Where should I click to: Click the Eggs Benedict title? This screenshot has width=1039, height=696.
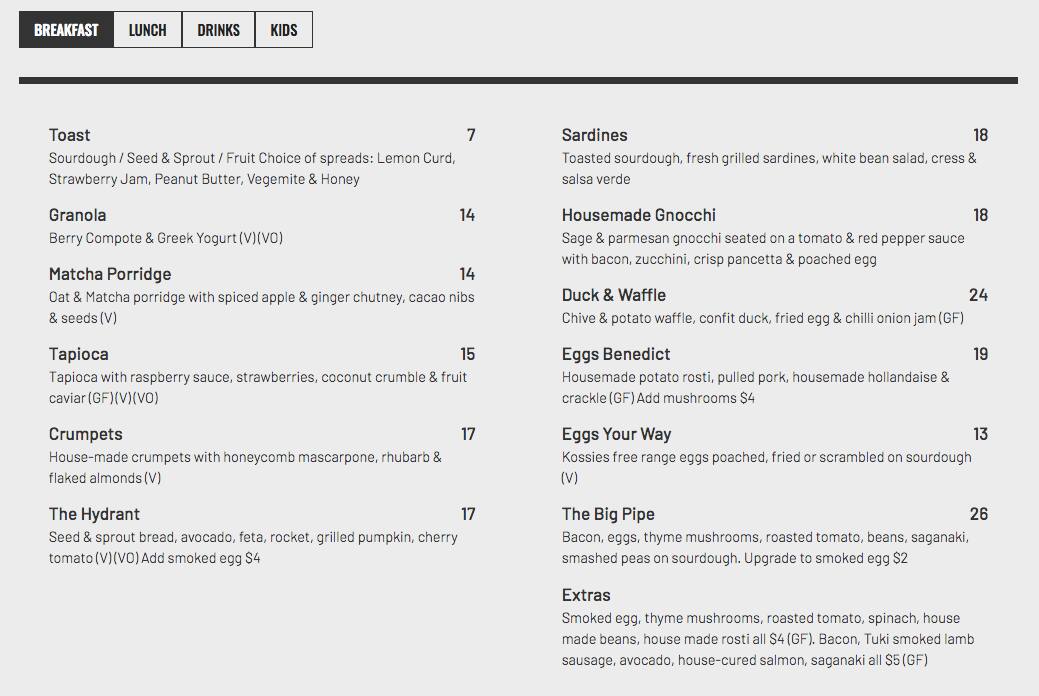click(x=616, y=354)
